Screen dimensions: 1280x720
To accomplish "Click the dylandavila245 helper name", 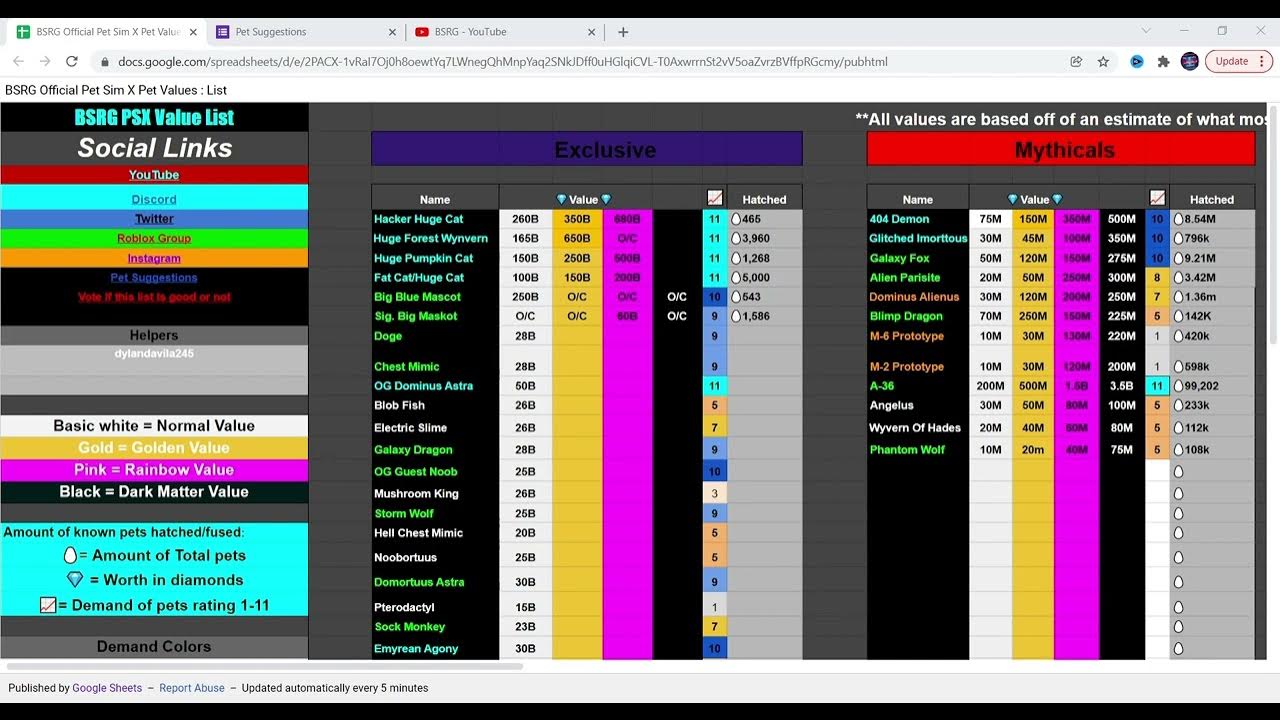I will click(x=154, y=353).
